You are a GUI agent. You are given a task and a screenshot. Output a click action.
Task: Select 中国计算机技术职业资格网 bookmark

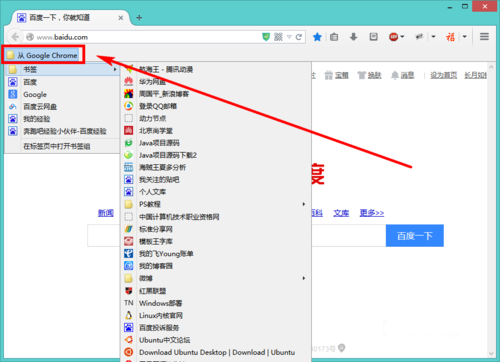216,217
